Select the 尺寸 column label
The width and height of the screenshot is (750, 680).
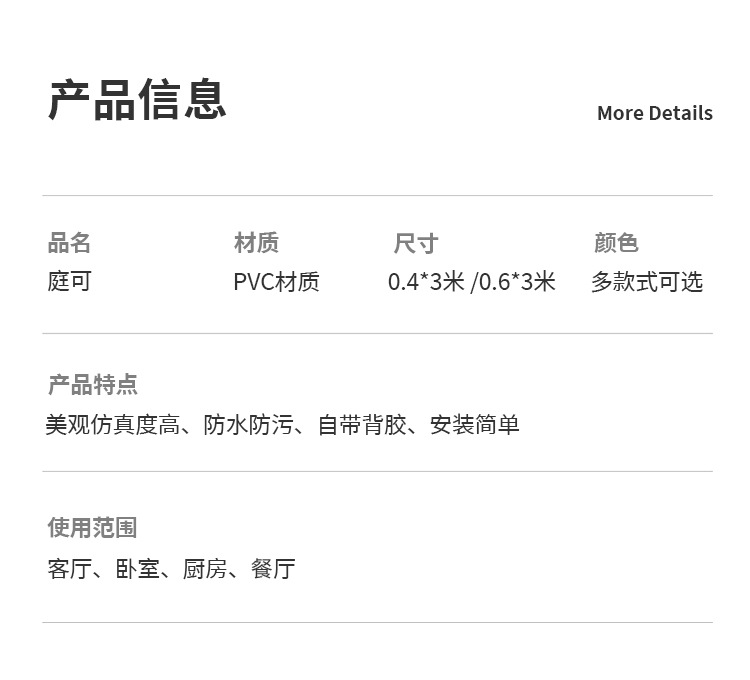415,243
